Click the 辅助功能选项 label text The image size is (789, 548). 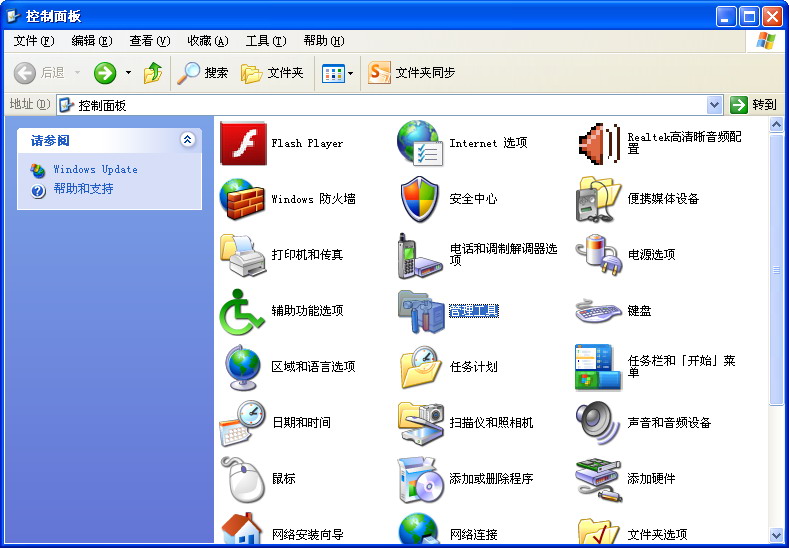point(307,311)
